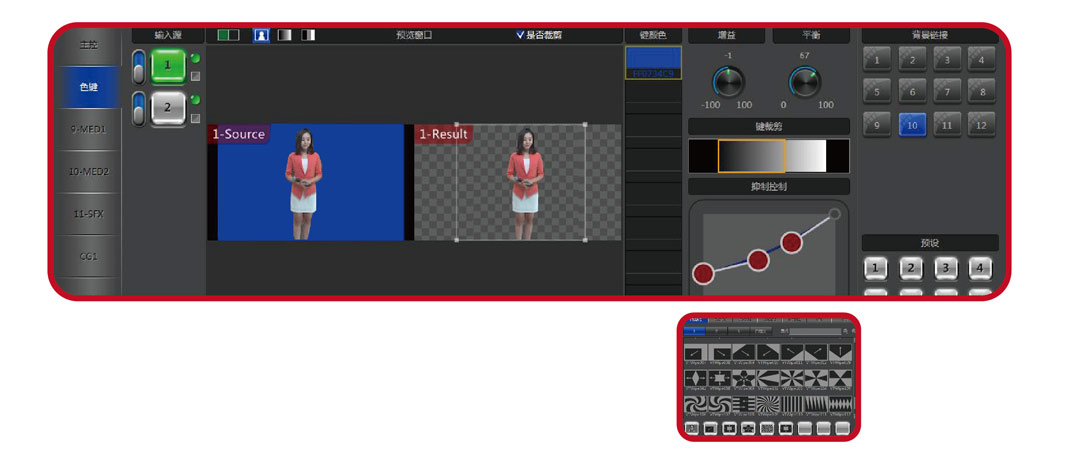The width and height of the screenshot is (1077, 449).
Task: Pick the diamond wipe transition pattern
Action: point(695,379)
